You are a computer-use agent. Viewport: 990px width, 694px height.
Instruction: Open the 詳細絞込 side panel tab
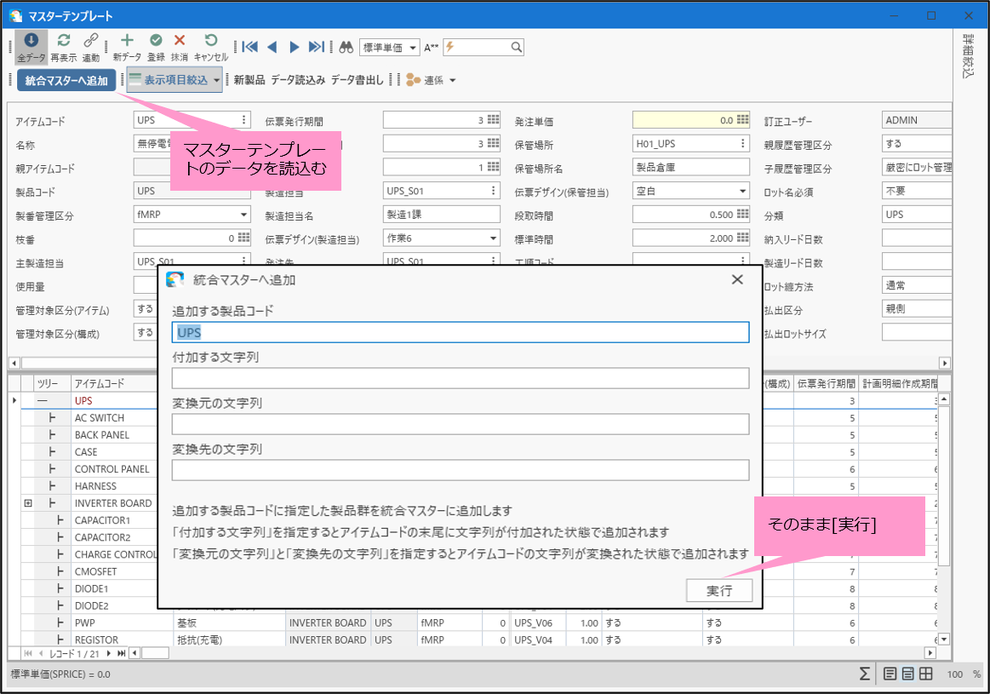coord(968,56)
